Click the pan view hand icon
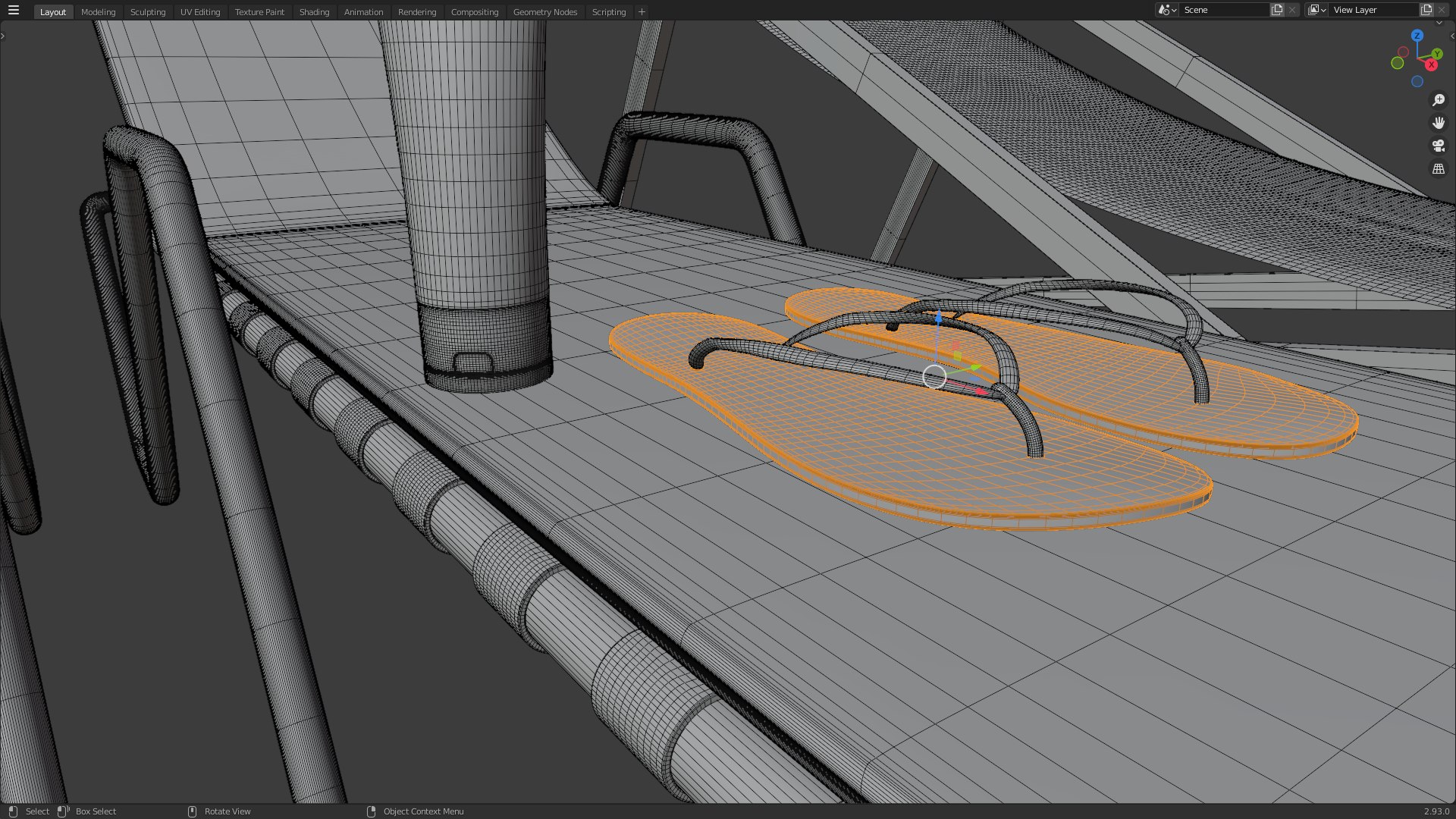 point(1439,123)
